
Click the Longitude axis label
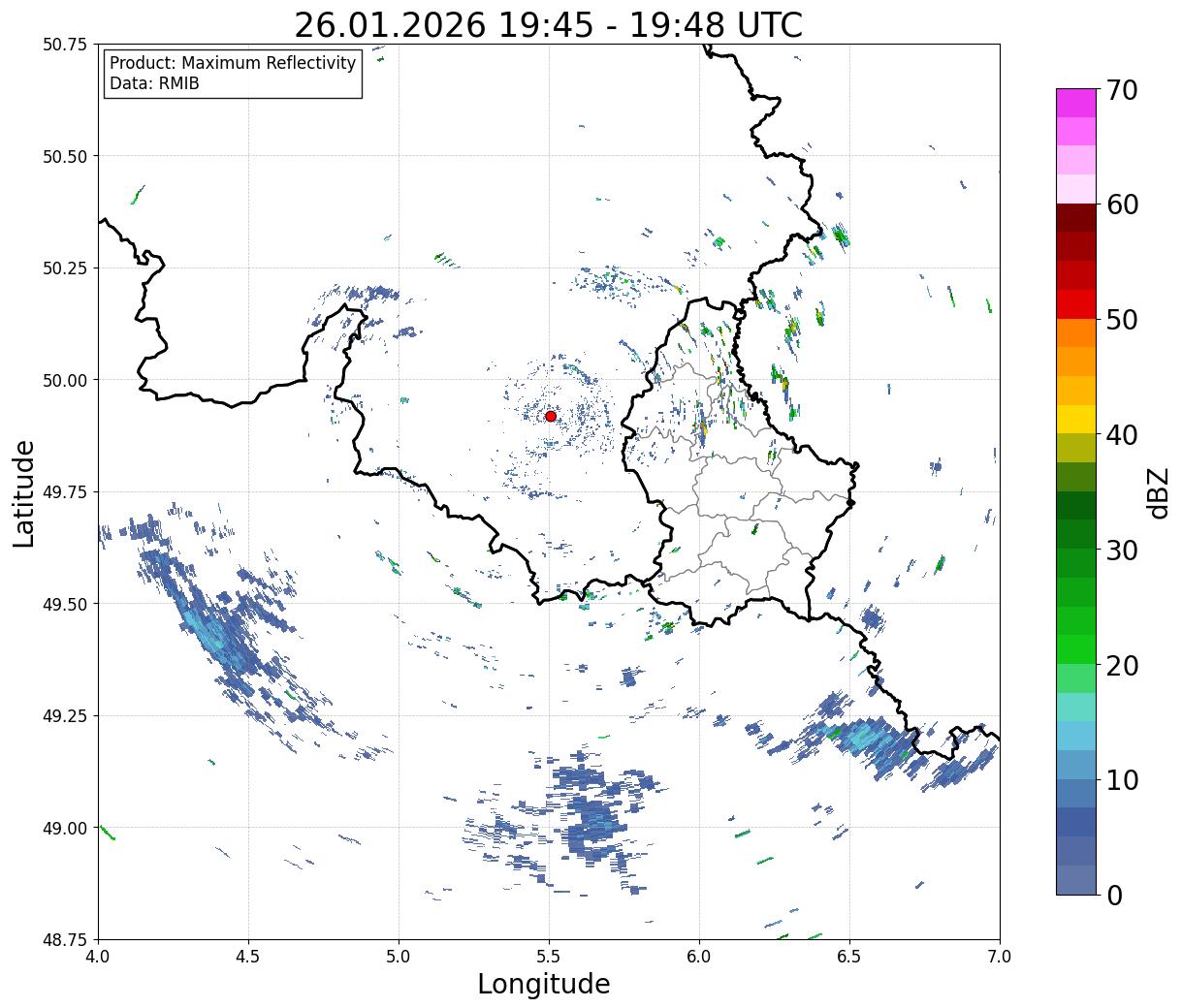point(544,984)
